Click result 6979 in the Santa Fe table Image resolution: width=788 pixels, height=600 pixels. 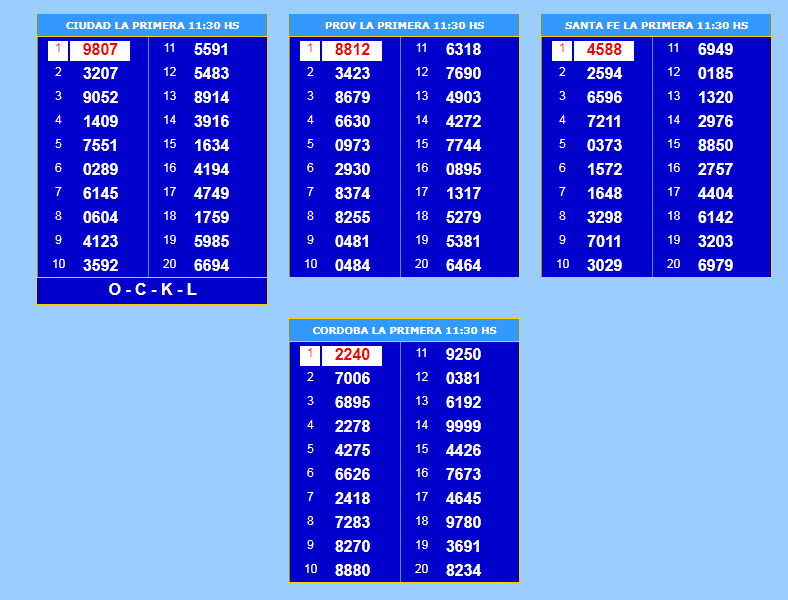[x=715, y=265]
